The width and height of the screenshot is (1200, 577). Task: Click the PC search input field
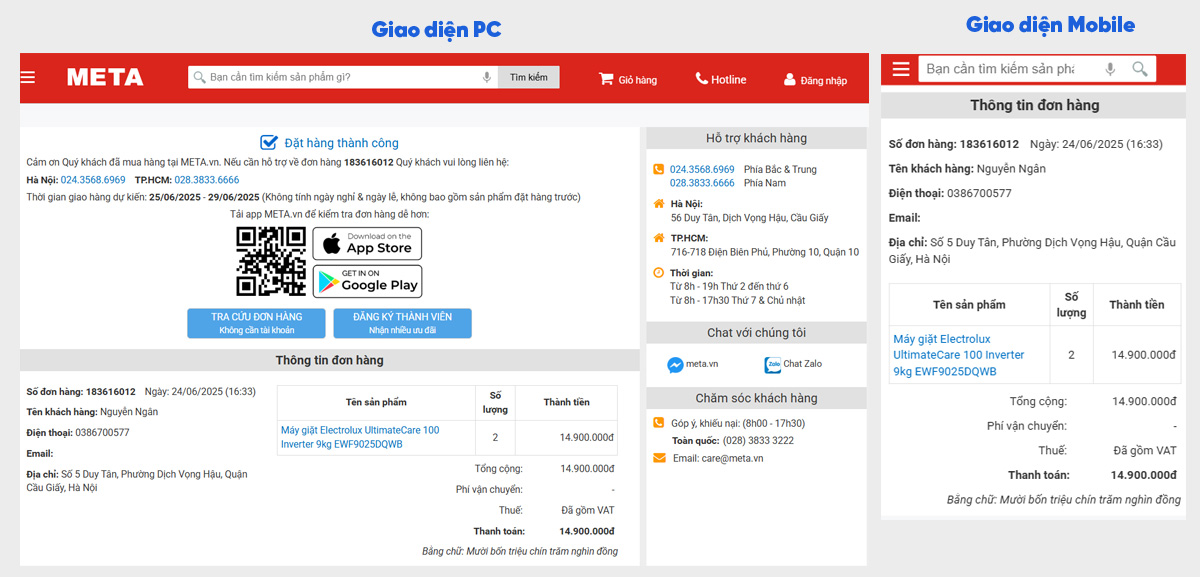pyautogui.click(x=343, y=77)
